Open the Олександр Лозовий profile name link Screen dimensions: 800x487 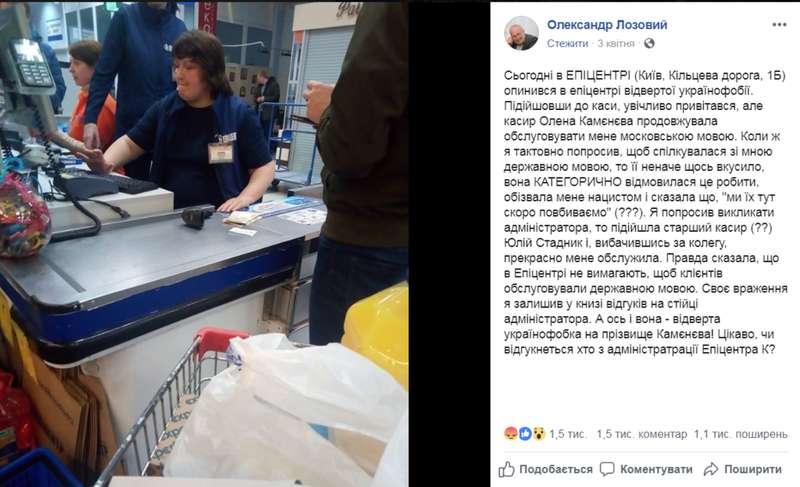coord(607,24)
